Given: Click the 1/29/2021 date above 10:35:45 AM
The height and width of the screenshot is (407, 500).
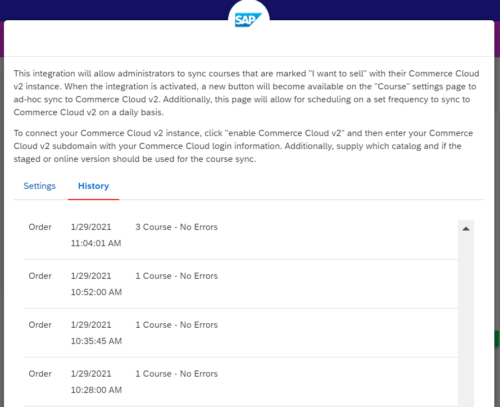Looking at the screenshot, I should (91, 325).
